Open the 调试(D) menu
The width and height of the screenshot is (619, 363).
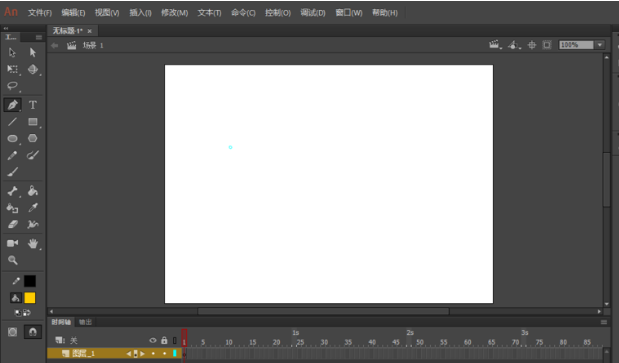tap(313, 13)
